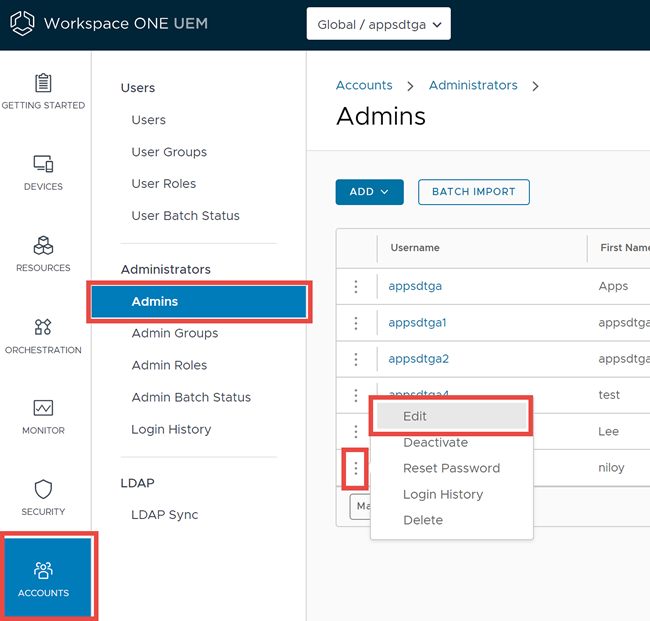Open Admin Batch Status in the side menu
This screenshot has width=650, height=621.
pyautogui.click(x=191, y=397)
